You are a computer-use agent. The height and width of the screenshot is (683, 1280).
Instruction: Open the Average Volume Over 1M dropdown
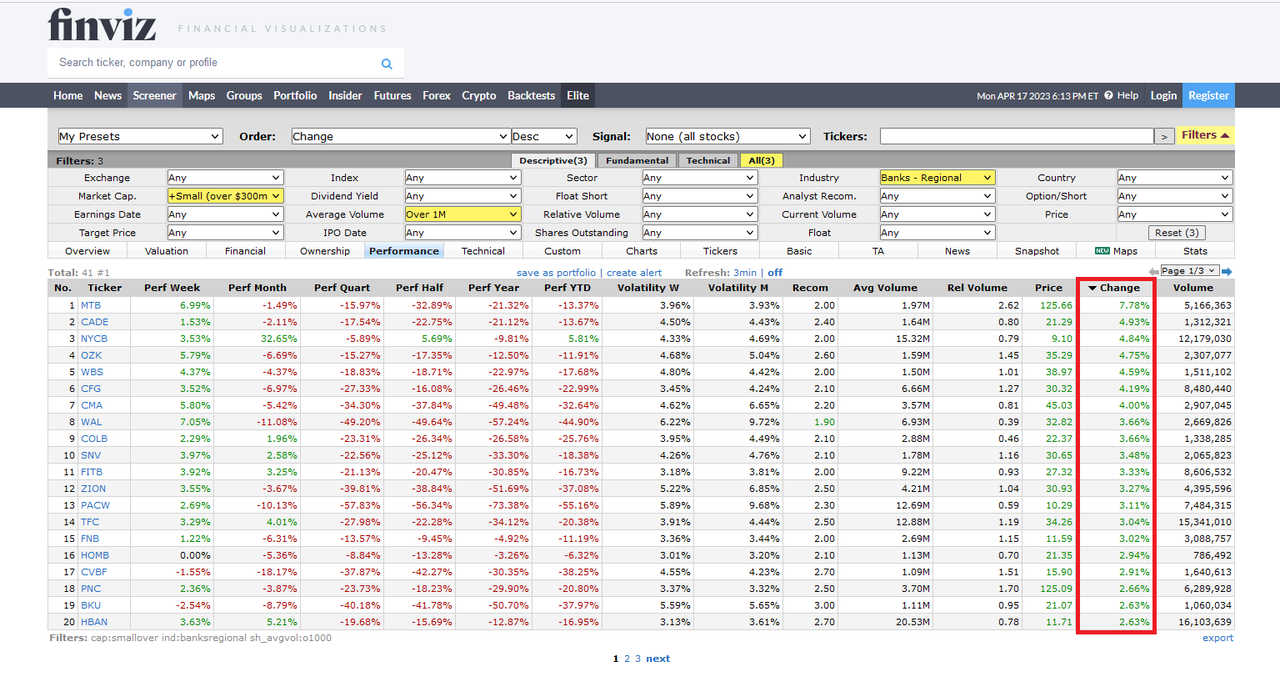tap(463, 214)
